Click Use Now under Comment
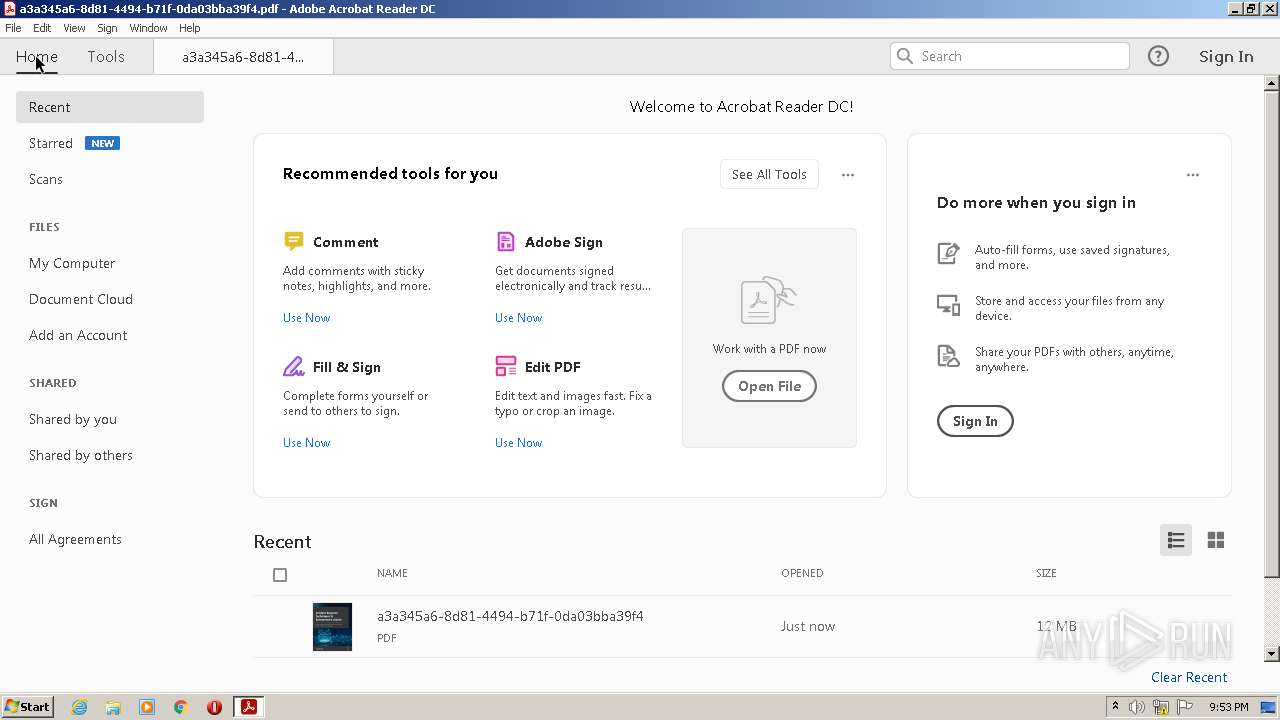The width and height of the screenshot is (1280, 720). [306, 317]
